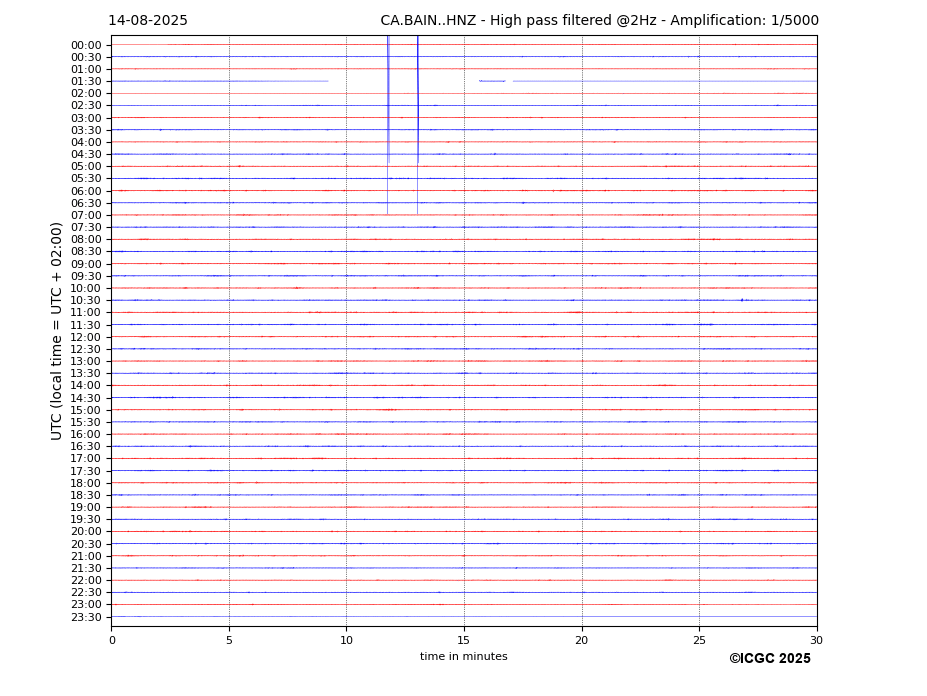The height and width of the screenshot is (696, 927).
Task: Click the x-axis tick label 10
Action: (346, 640)
